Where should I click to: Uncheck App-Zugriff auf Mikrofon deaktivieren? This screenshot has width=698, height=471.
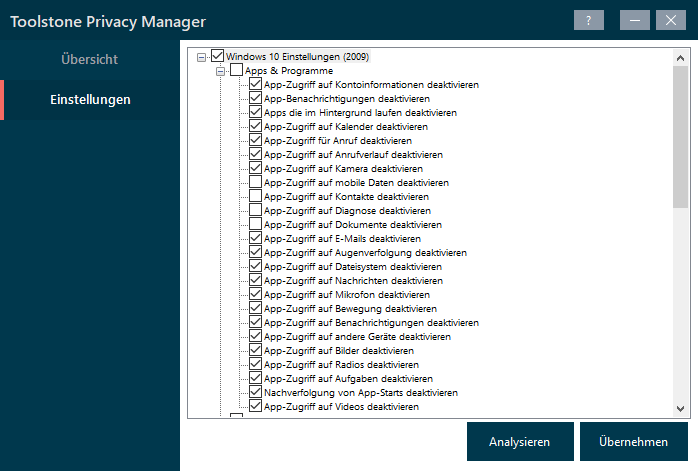click(256, 295)
